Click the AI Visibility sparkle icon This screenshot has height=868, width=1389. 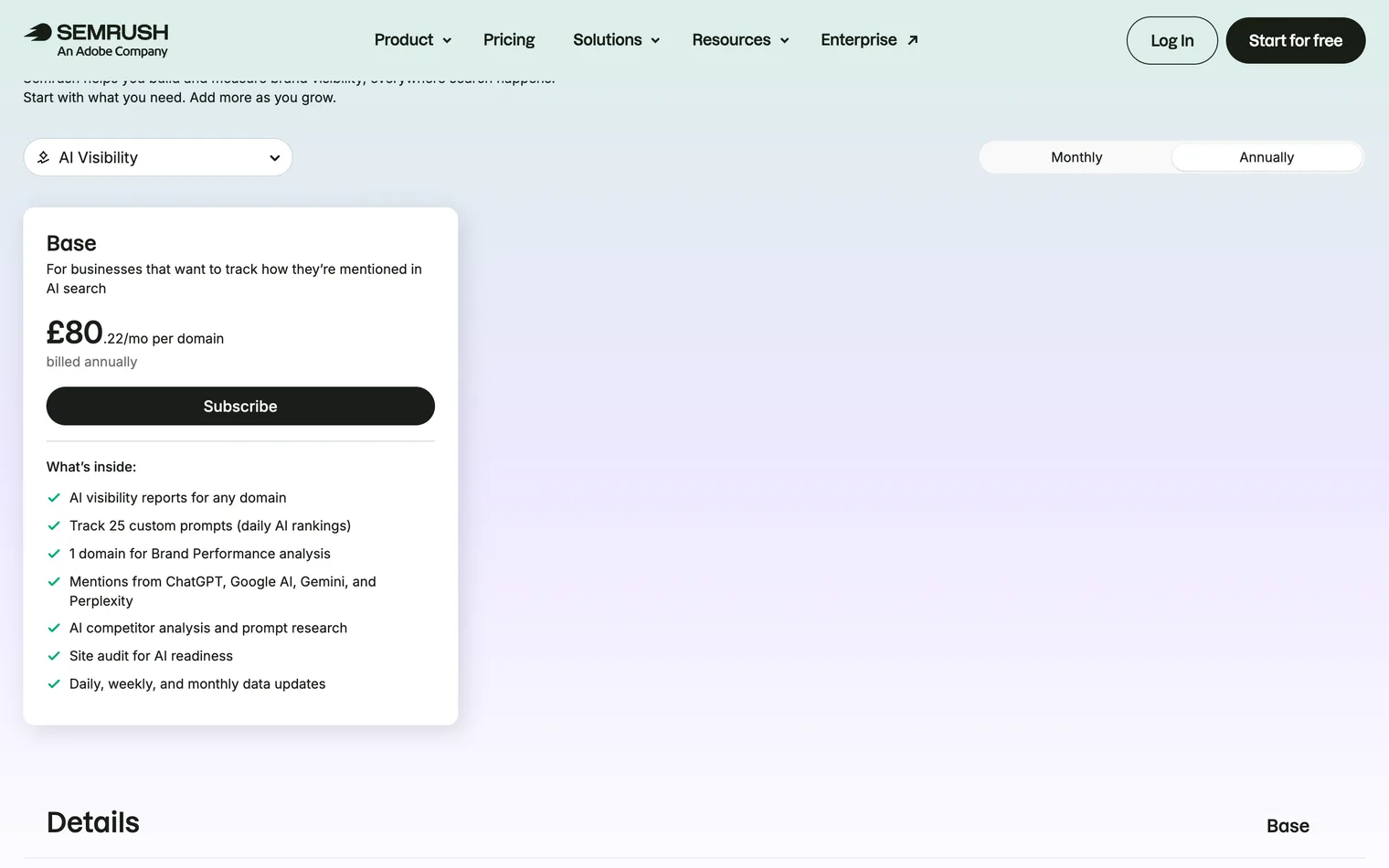coord(43,157)
